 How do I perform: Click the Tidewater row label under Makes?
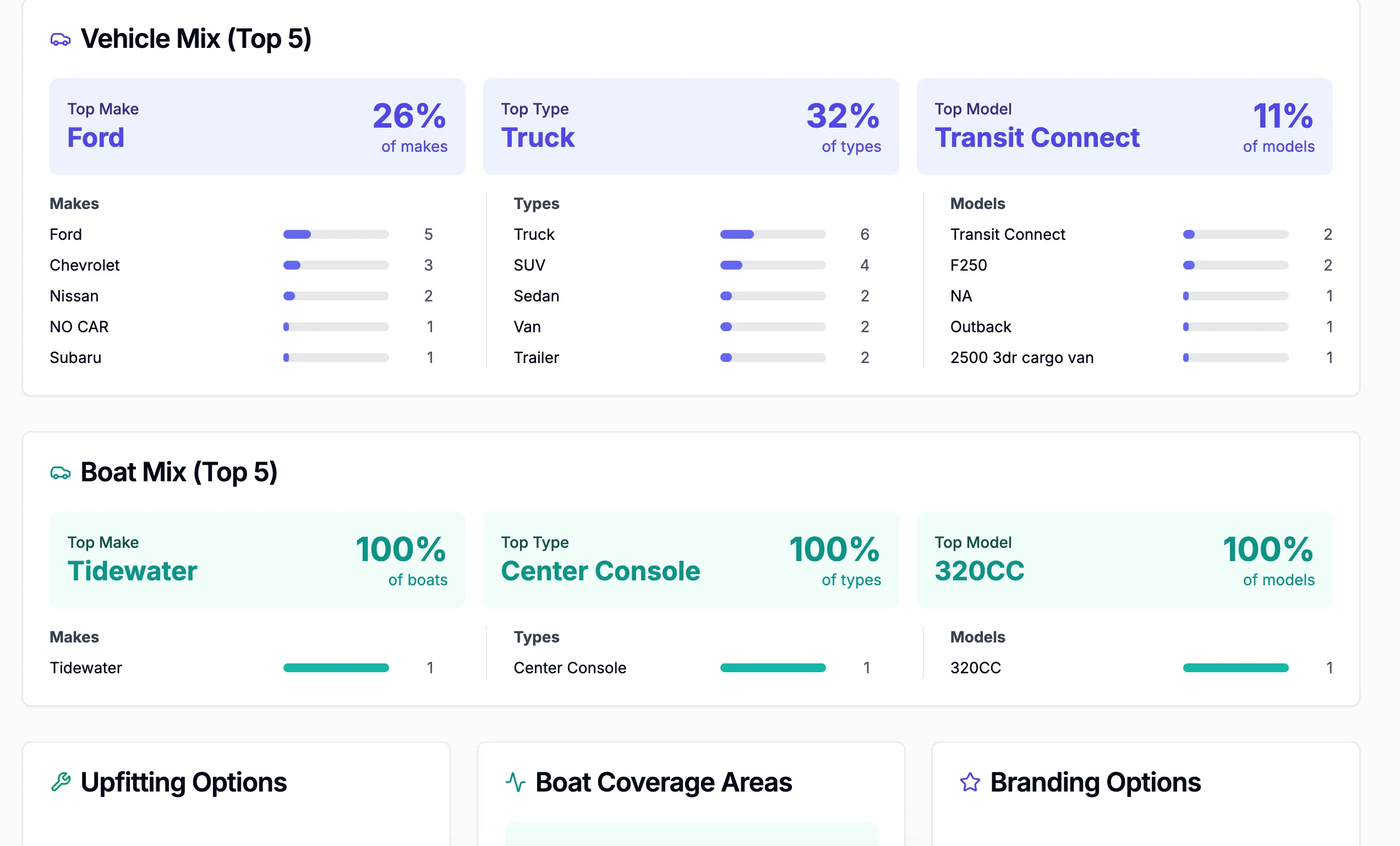pos(86,668)
